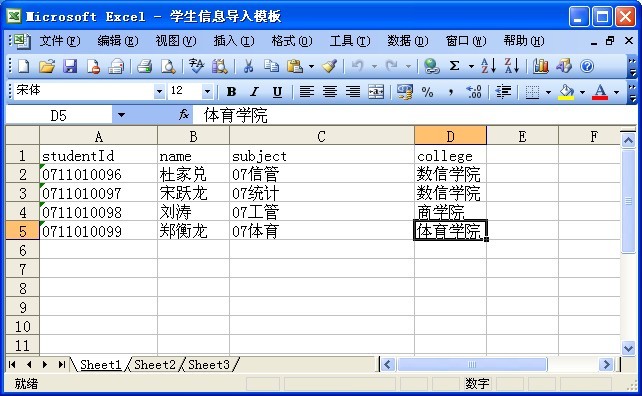The width and height of the screenshot is (642, 396).
Task: Merge and center selected cells
Action: click(x=376, y=92)
